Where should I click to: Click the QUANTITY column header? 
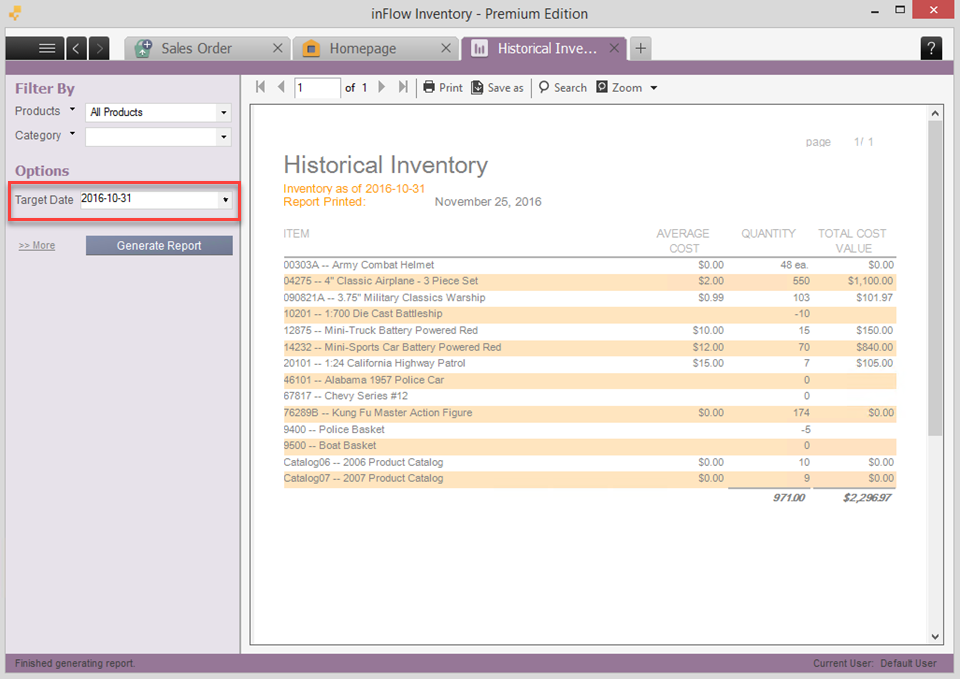click(x=768, y=234)
